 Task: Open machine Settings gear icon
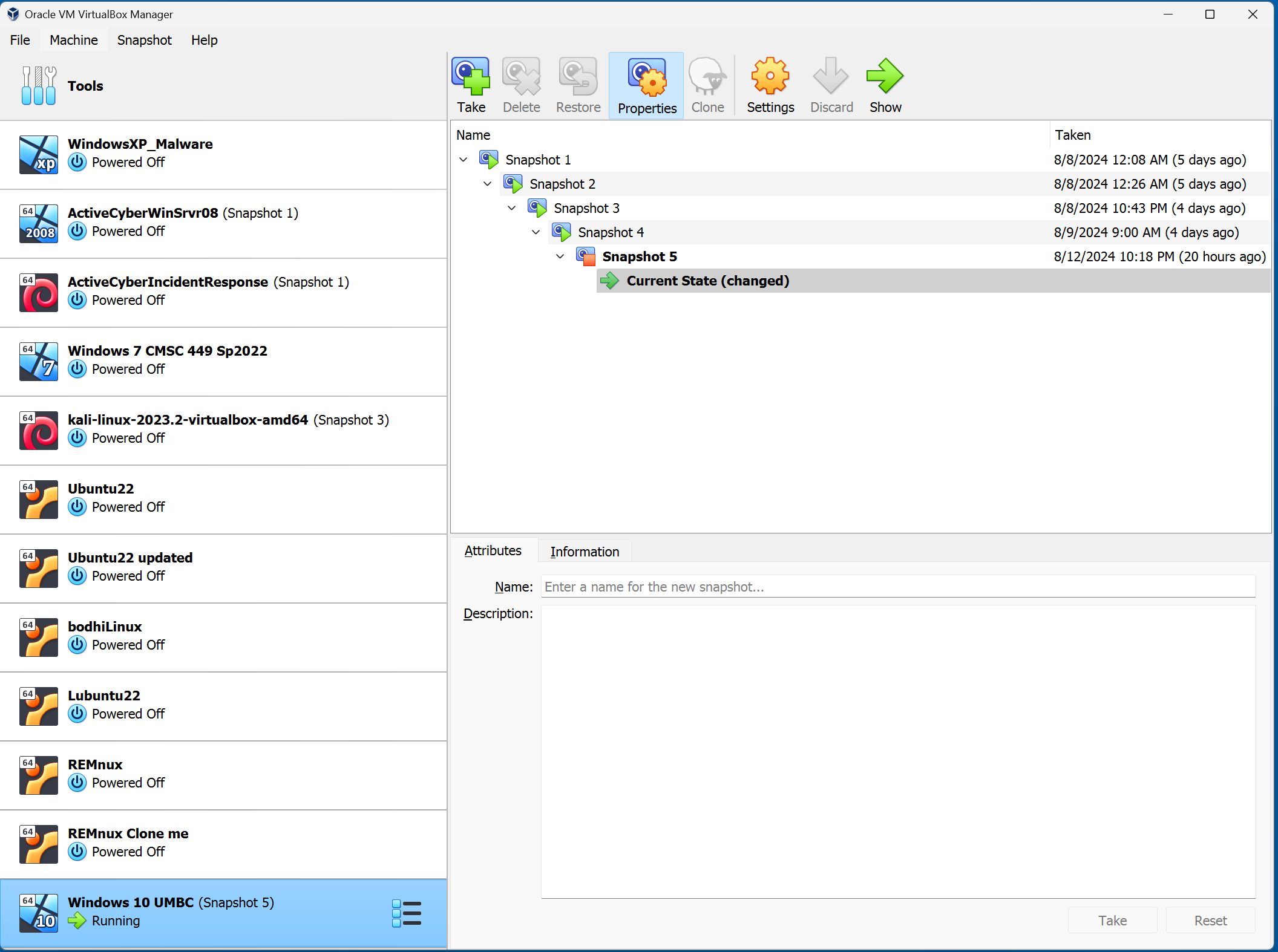point(770,76)
